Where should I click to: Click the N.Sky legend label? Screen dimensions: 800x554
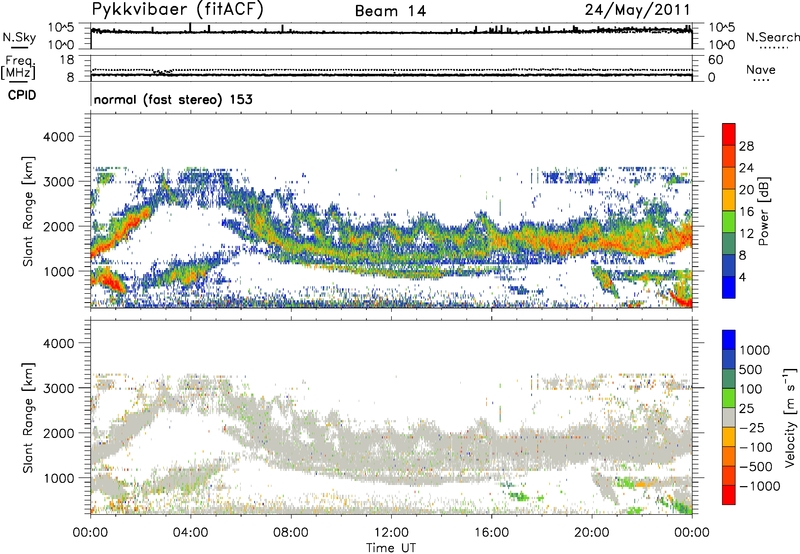pyautogui.click(x=19, y=37)
